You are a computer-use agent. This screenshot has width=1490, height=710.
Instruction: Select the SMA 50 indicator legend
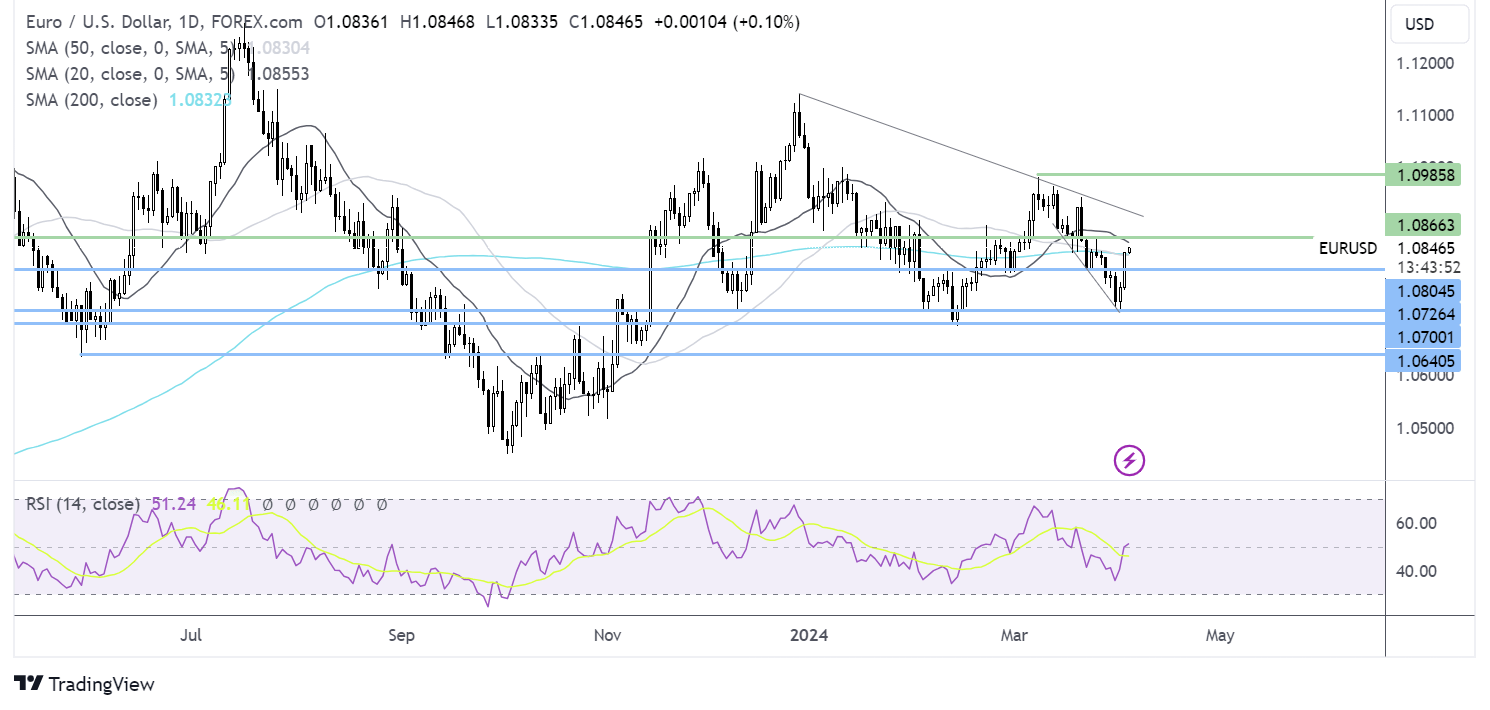130,47
